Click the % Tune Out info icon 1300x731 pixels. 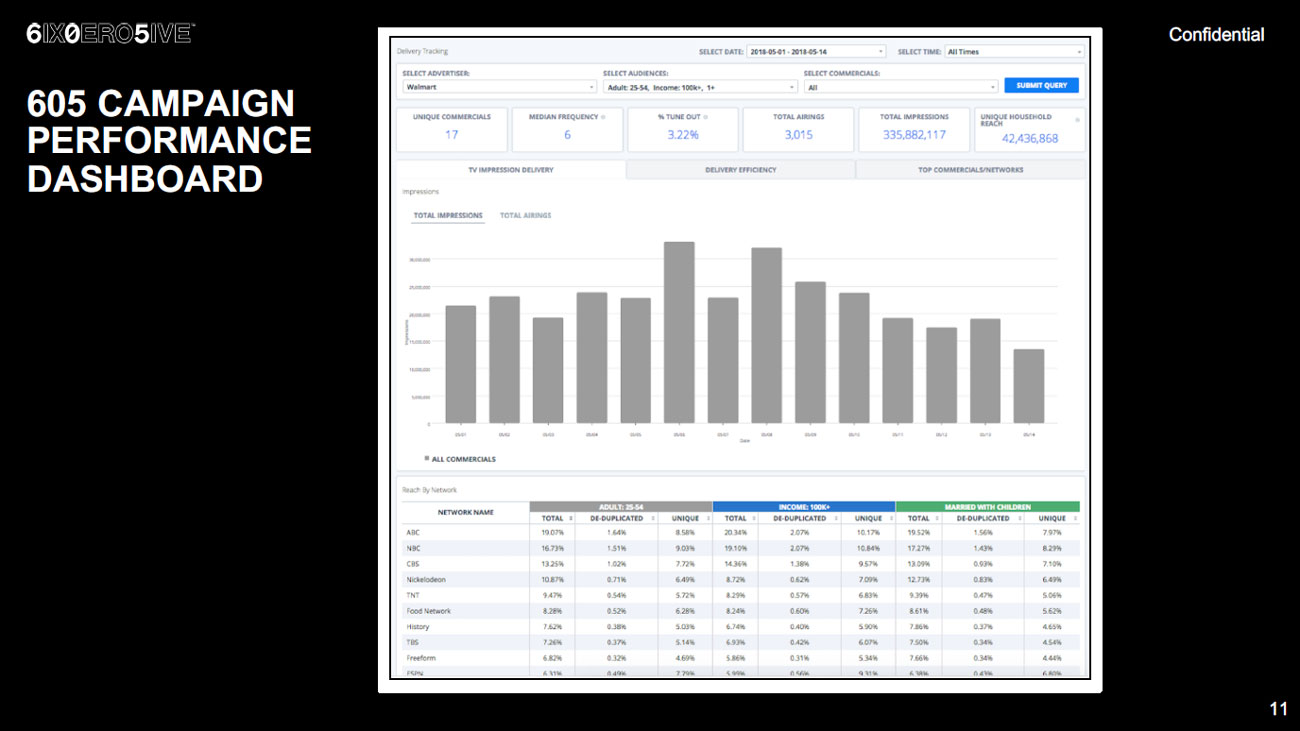click(x=705, y=117)
